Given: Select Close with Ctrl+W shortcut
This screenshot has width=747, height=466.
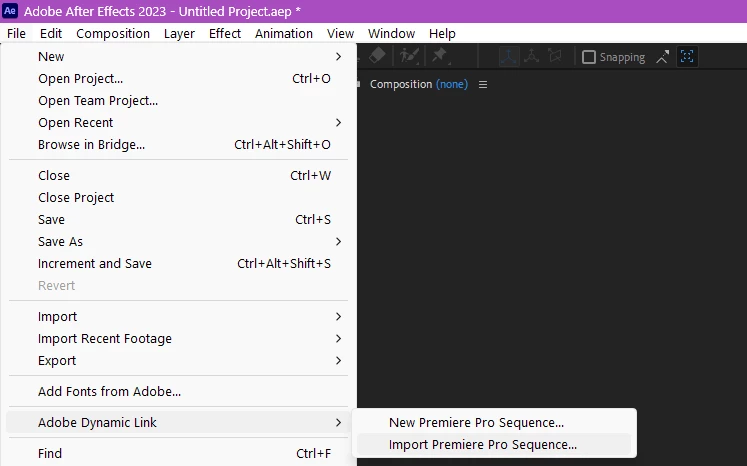Looking at the screenshot, I should point(178,175).
